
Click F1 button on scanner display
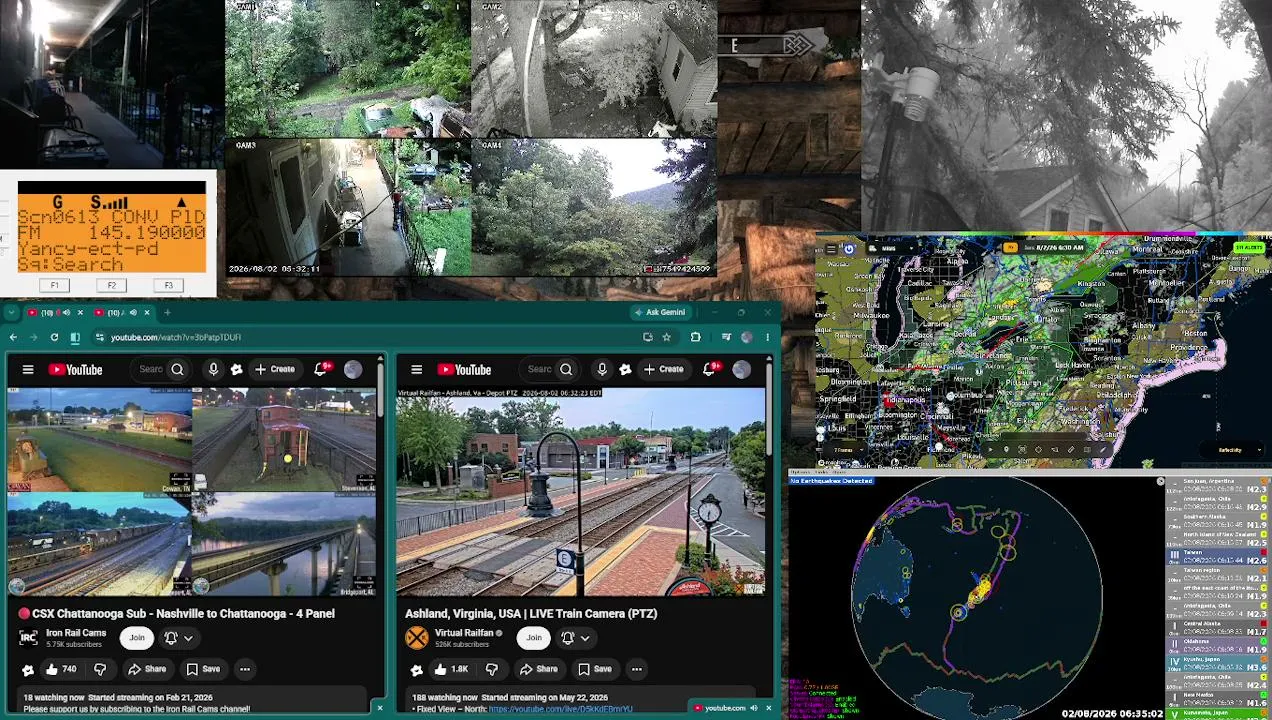[55, 286]
